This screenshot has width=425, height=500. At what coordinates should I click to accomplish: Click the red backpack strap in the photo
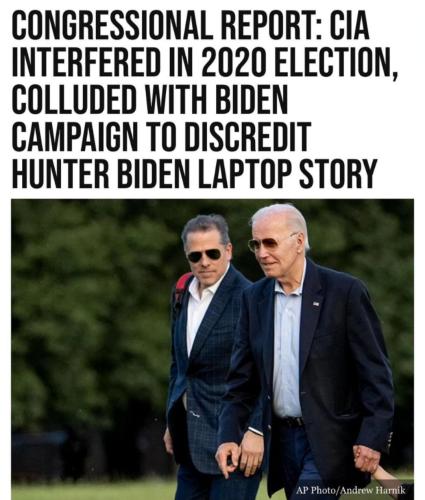(x=182, y=286)
